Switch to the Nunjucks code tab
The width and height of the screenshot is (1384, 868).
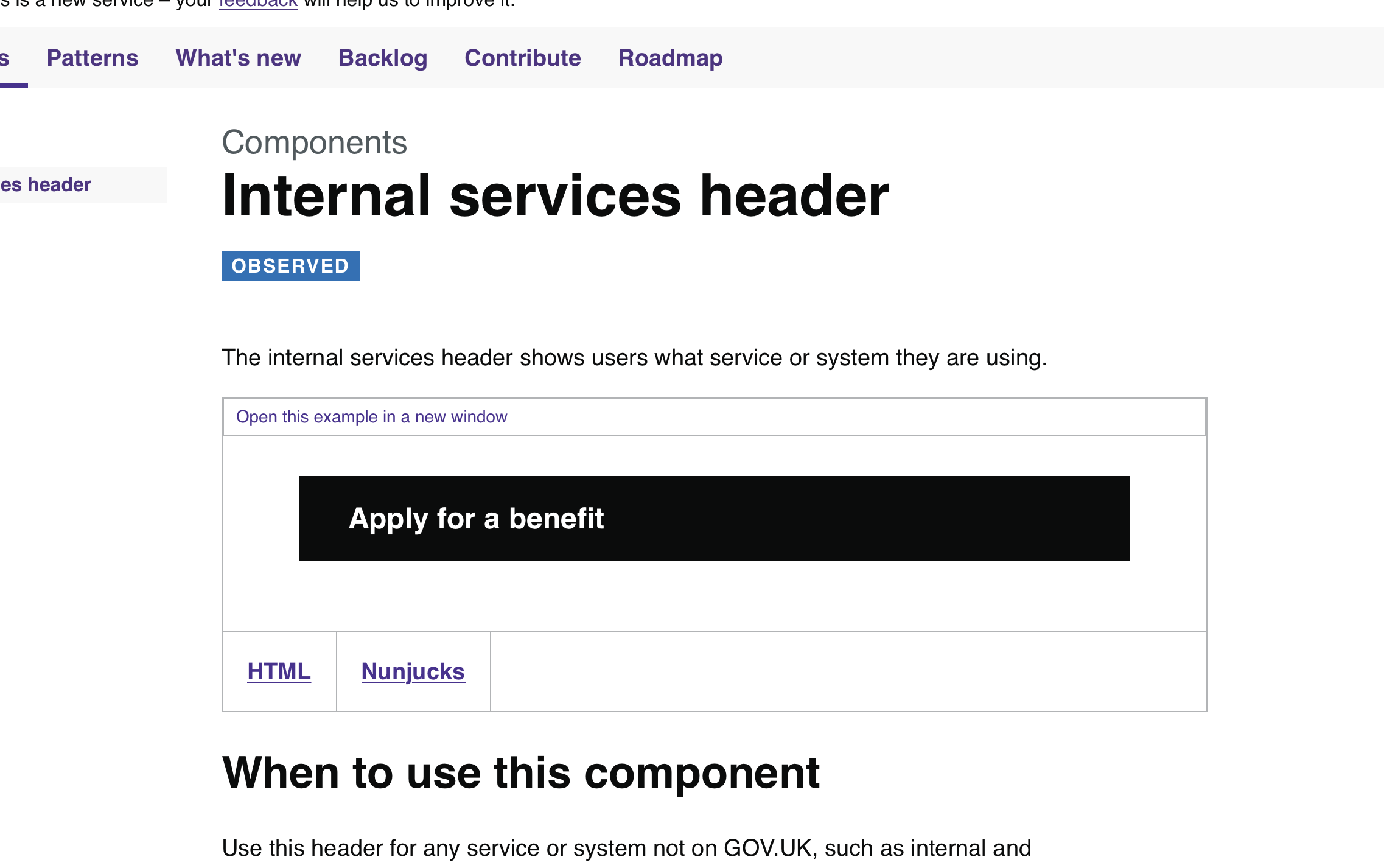coord(413,671)
